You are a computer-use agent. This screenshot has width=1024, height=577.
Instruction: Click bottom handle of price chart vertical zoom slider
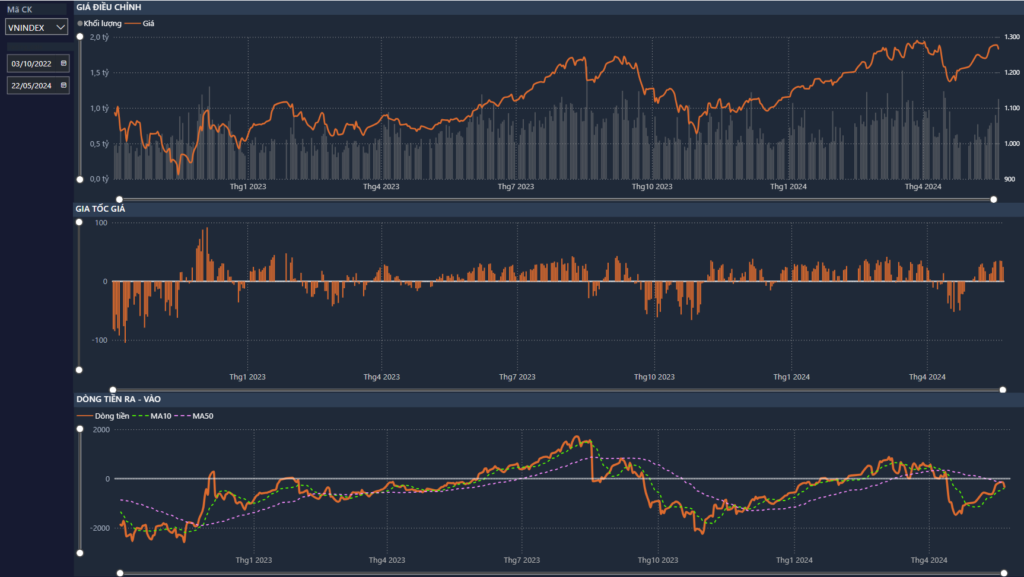click(x=80, y=179)
